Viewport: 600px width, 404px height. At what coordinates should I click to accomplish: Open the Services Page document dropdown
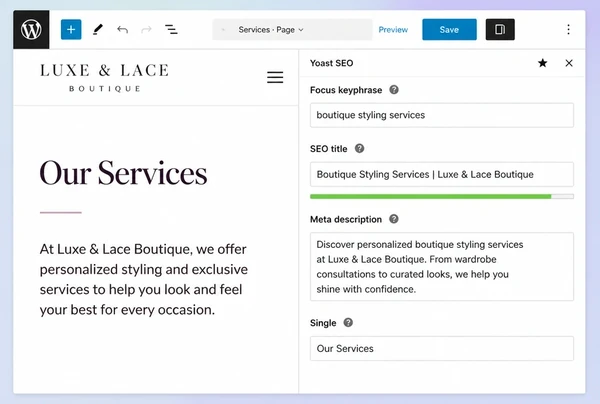[x=292, y=29]
